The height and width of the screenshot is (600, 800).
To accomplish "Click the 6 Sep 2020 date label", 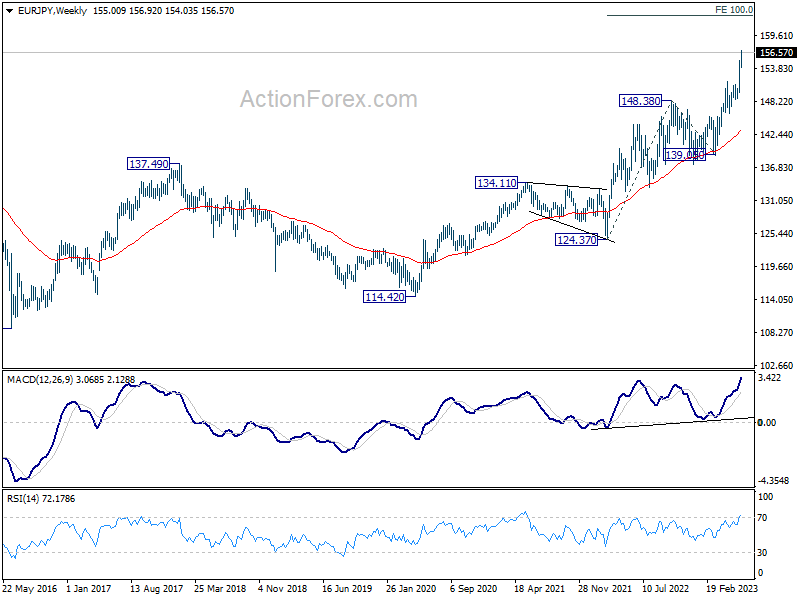I will click(473, 588).
